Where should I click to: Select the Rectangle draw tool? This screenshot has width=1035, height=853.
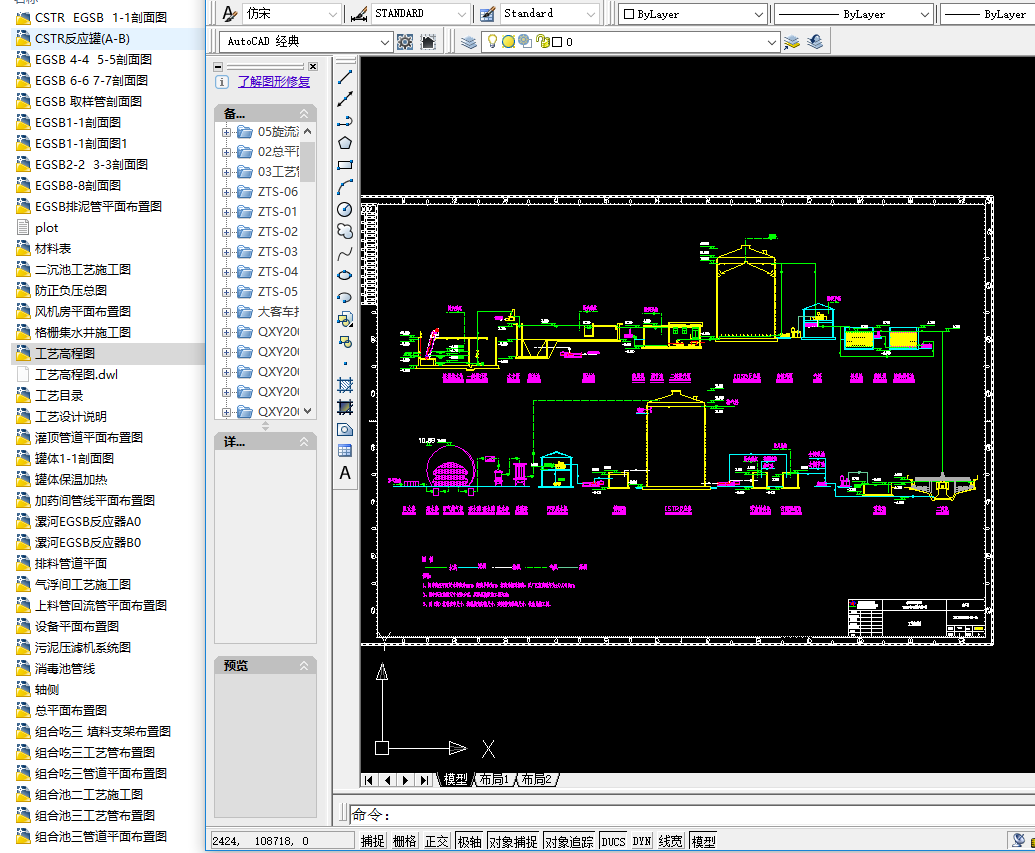tap(345, 165)
